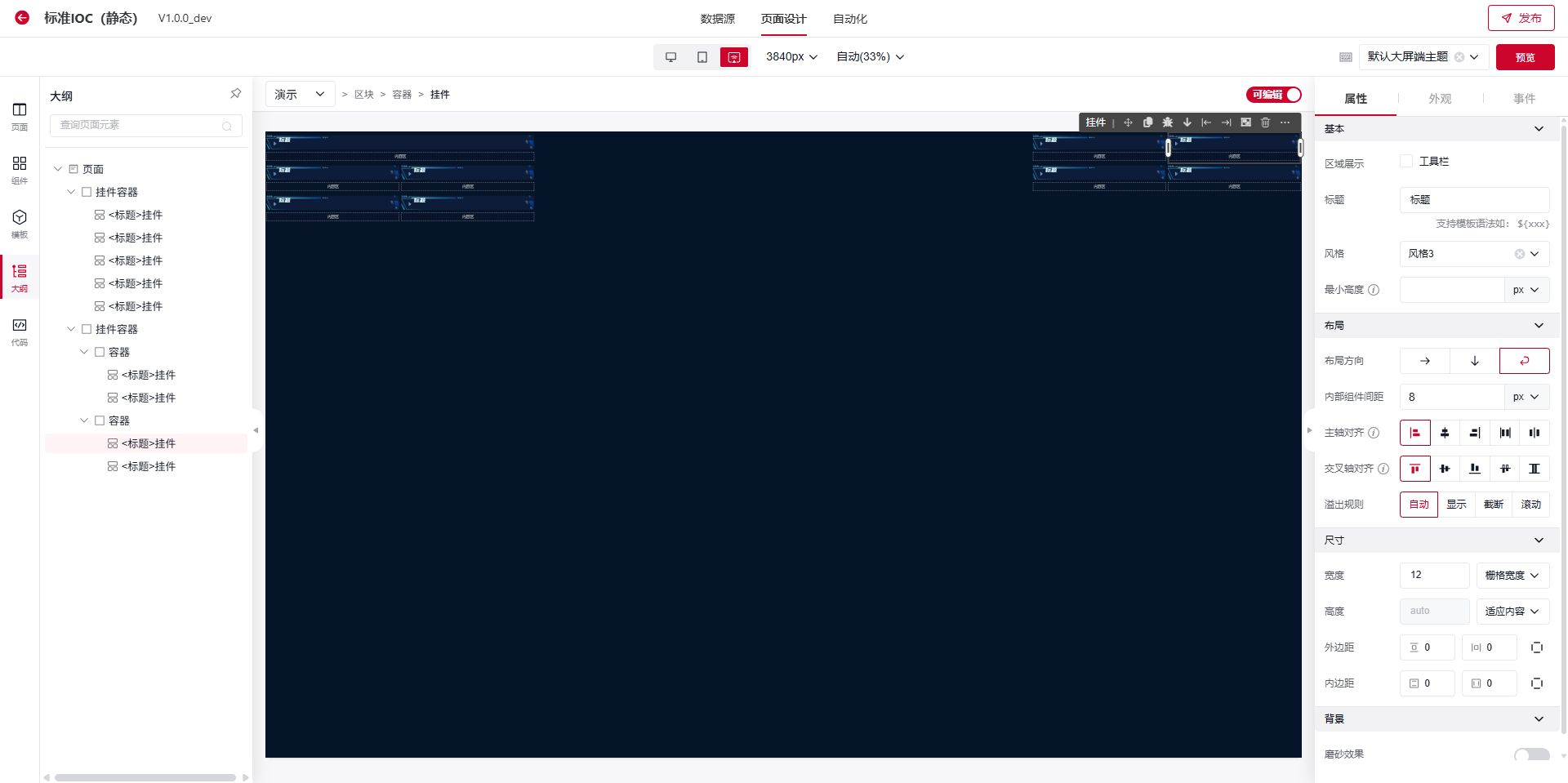Click the red back arrow icon
Screen dimensions: 1568x783
tap(22, 18)
